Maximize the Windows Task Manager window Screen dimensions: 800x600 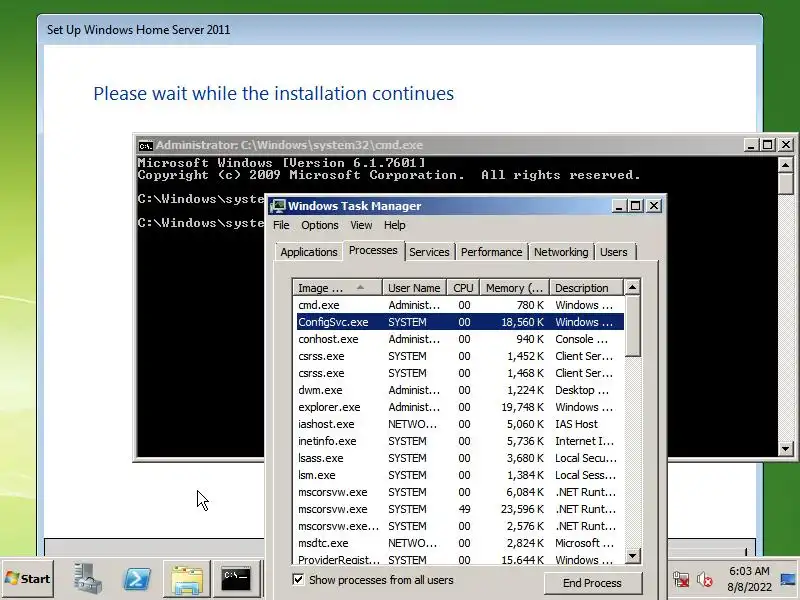pos(636,206)
